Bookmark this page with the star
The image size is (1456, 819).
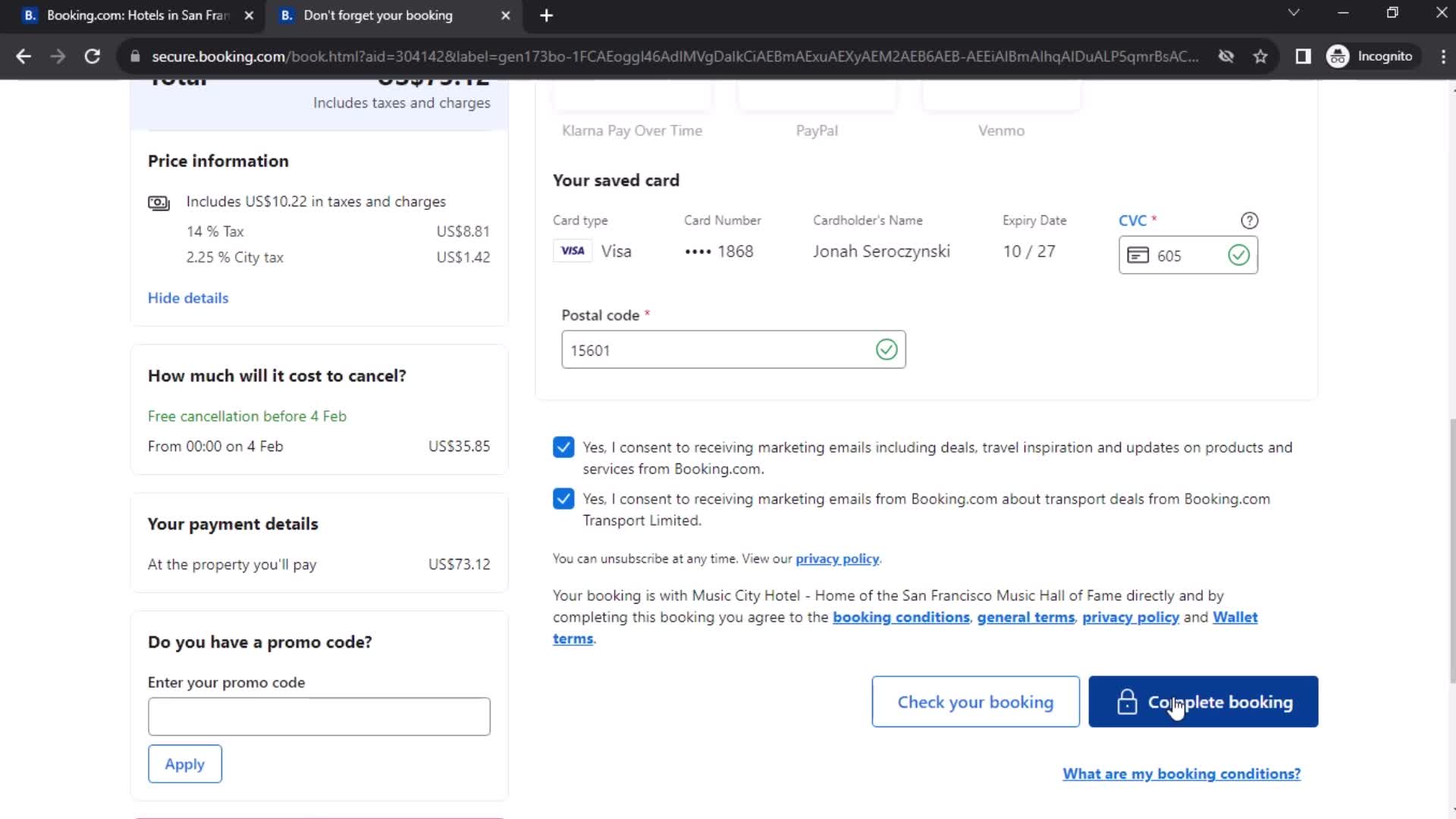[1260, 56]
